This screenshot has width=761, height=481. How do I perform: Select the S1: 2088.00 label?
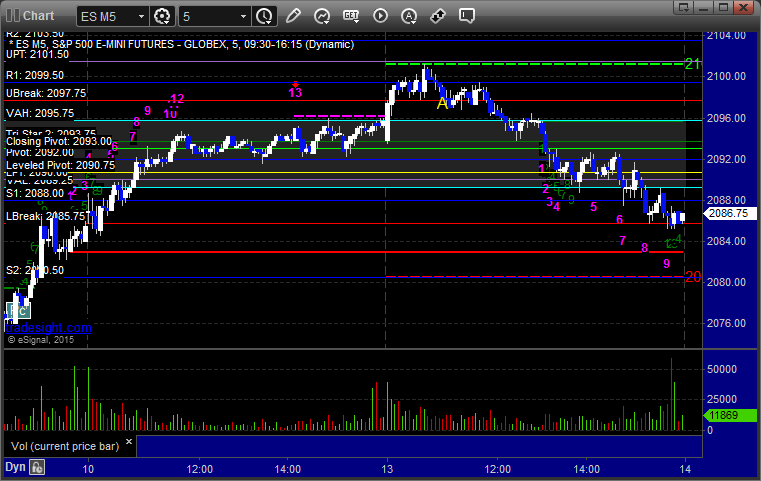coord(35,193)
